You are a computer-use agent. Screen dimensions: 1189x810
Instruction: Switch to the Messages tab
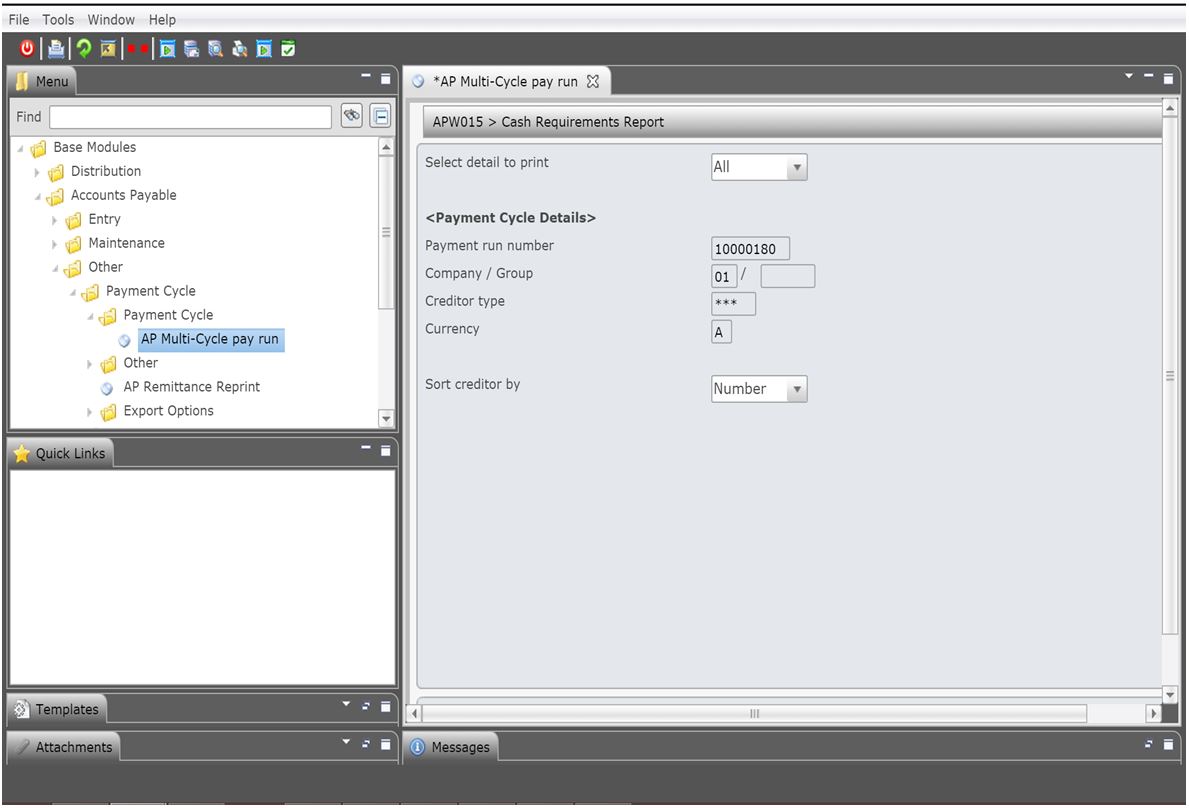(450, 747)
